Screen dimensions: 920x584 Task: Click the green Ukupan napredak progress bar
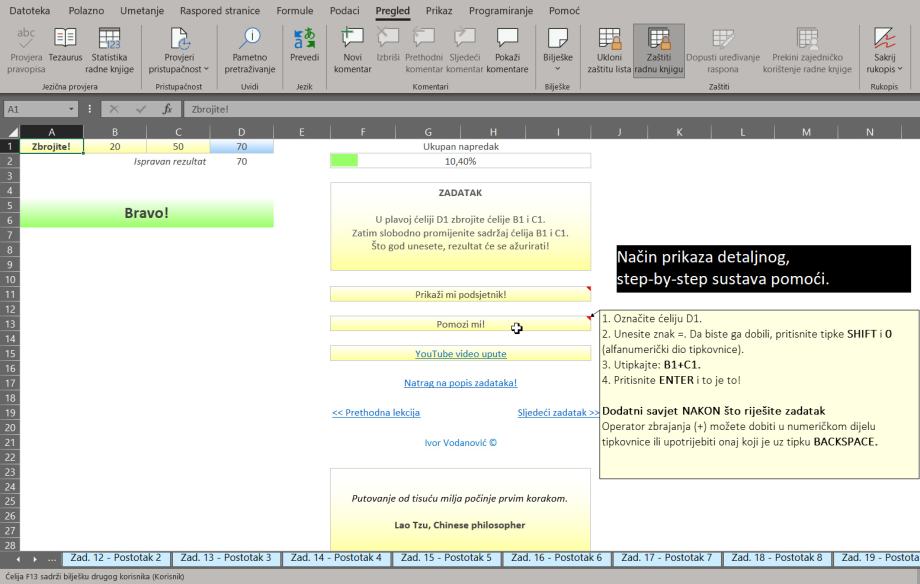click(344, 160)
